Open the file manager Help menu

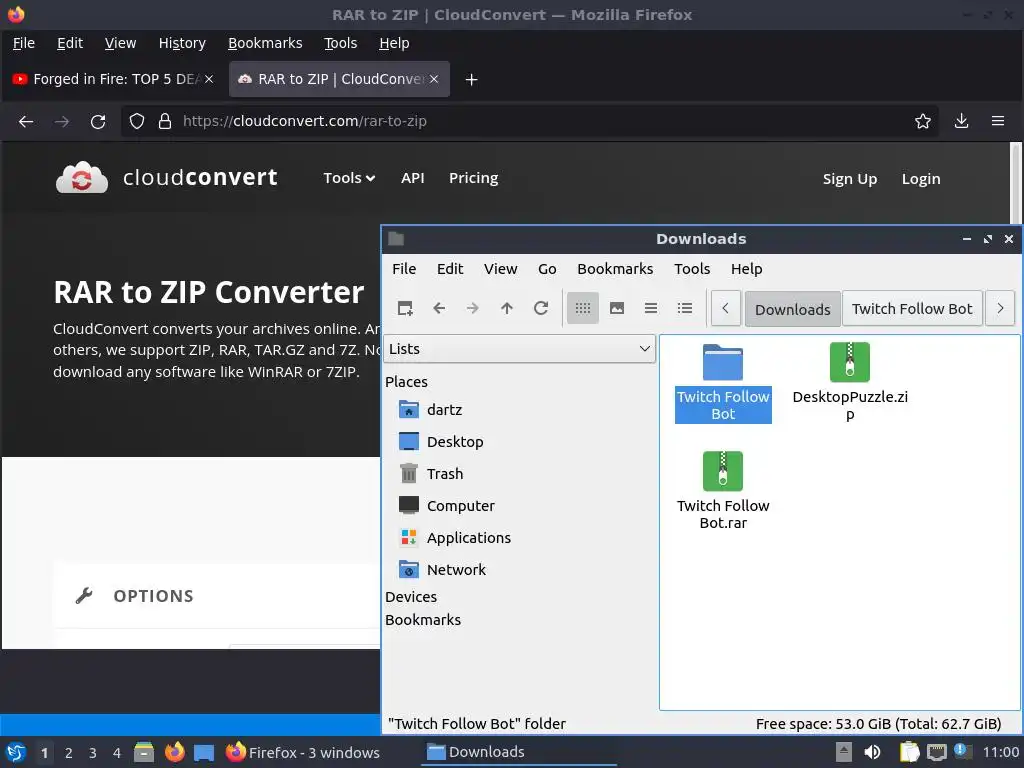[746, 269]
